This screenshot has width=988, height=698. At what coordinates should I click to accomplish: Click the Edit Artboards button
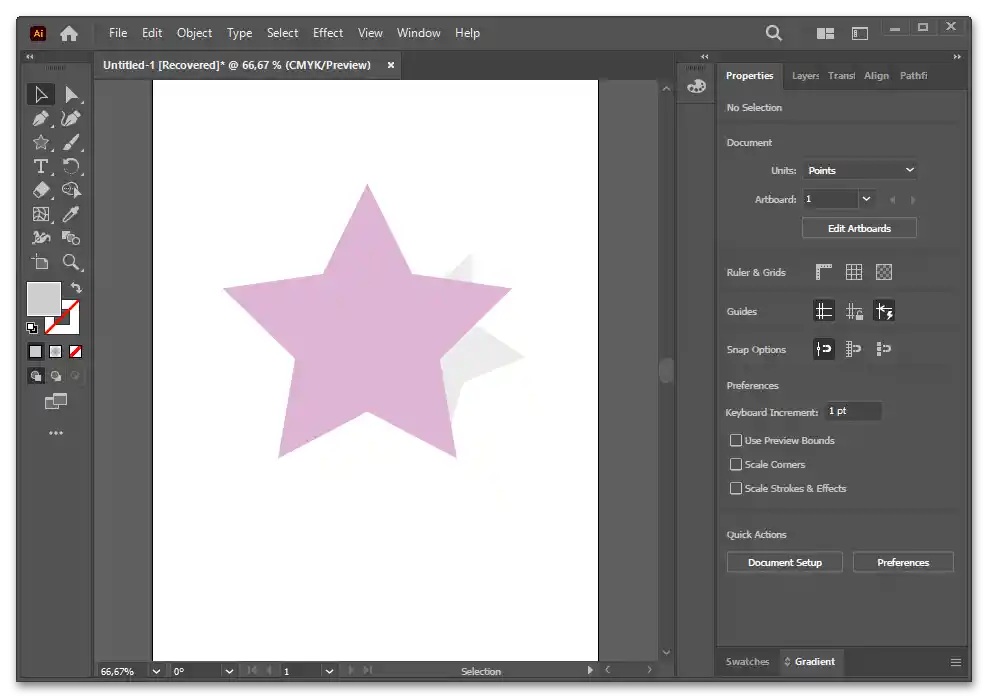point(859,228)
